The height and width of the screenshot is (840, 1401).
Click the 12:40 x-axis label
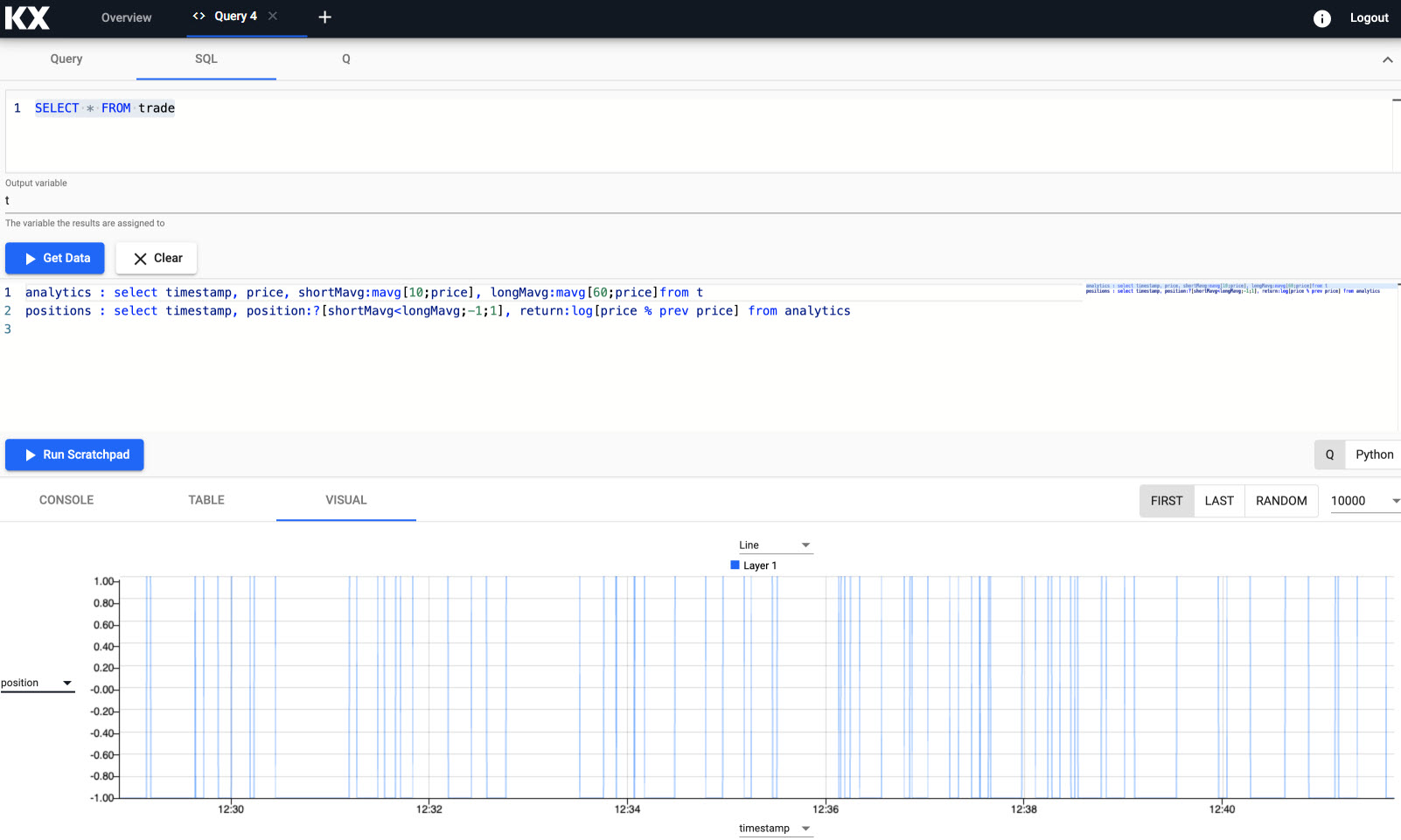(x=1222, y=809)
